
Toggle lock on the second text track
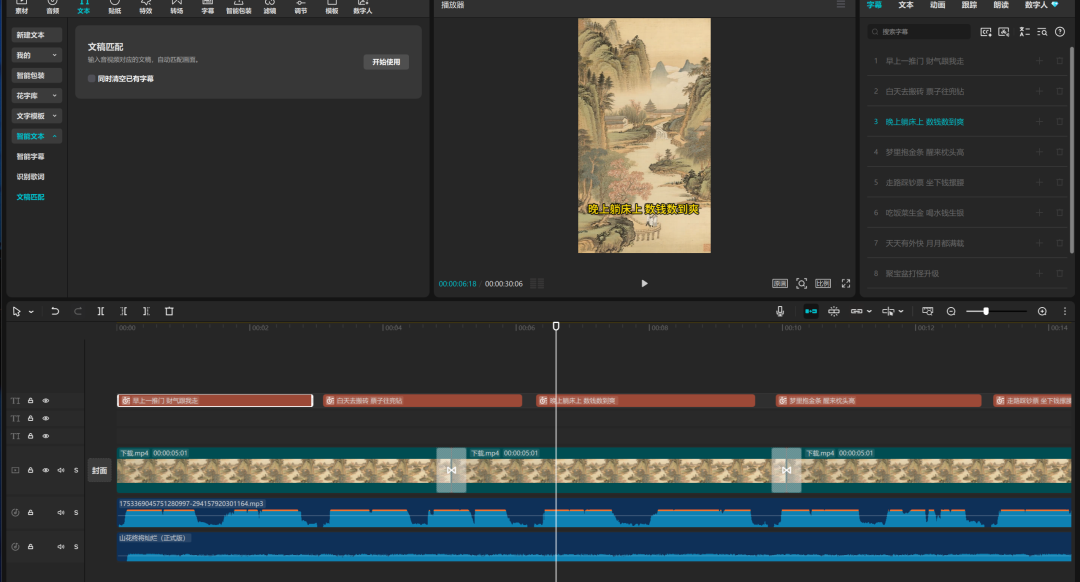[x=30, y=418]
